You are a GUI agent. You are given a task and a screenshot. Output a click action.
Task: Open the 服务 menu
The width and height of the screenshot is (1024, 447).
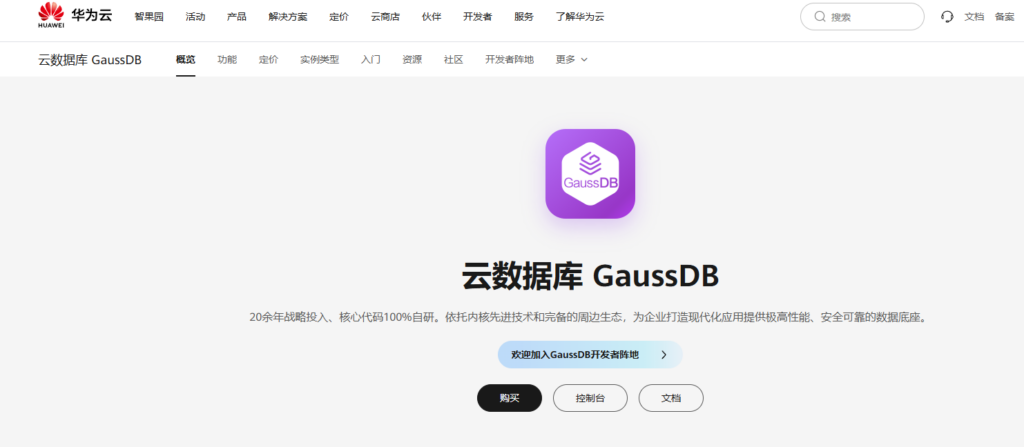pyautogui.click(x=524, y=17)
